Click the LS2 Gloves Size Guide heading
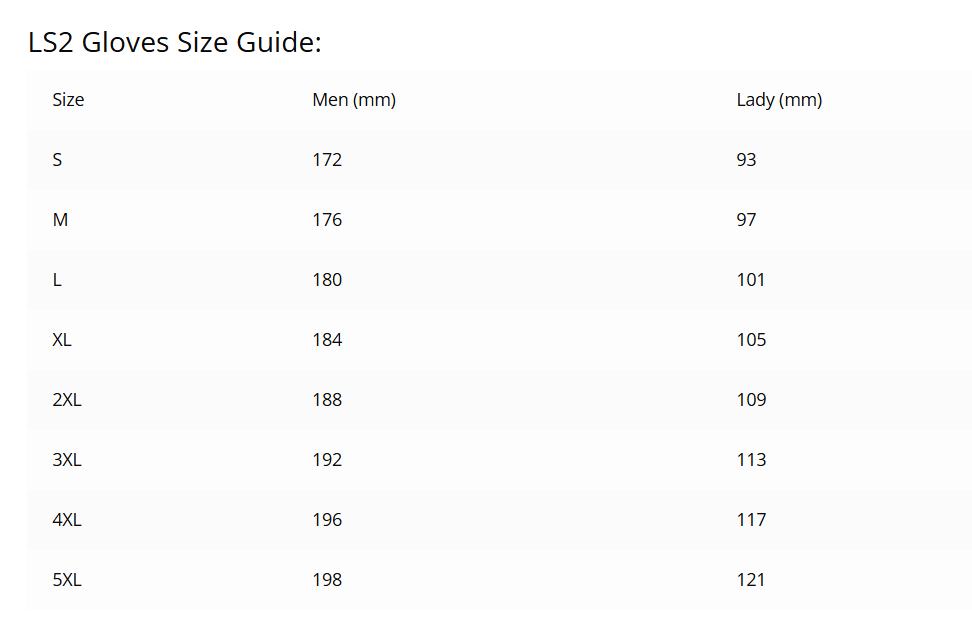The image size is (972, 618). pyautogui.click(x=175, y=43)
